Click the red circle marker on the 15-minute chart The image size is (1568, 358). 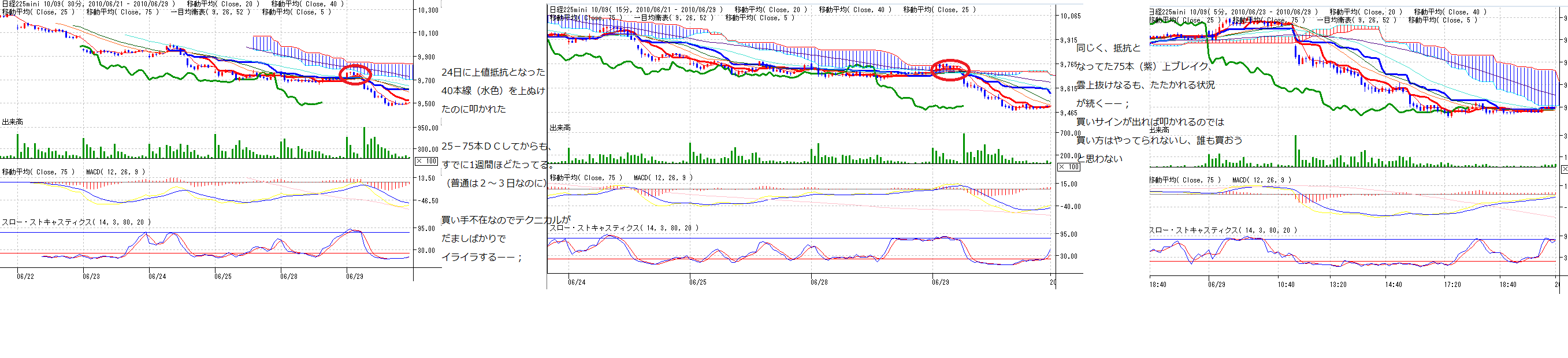(950, 69)
